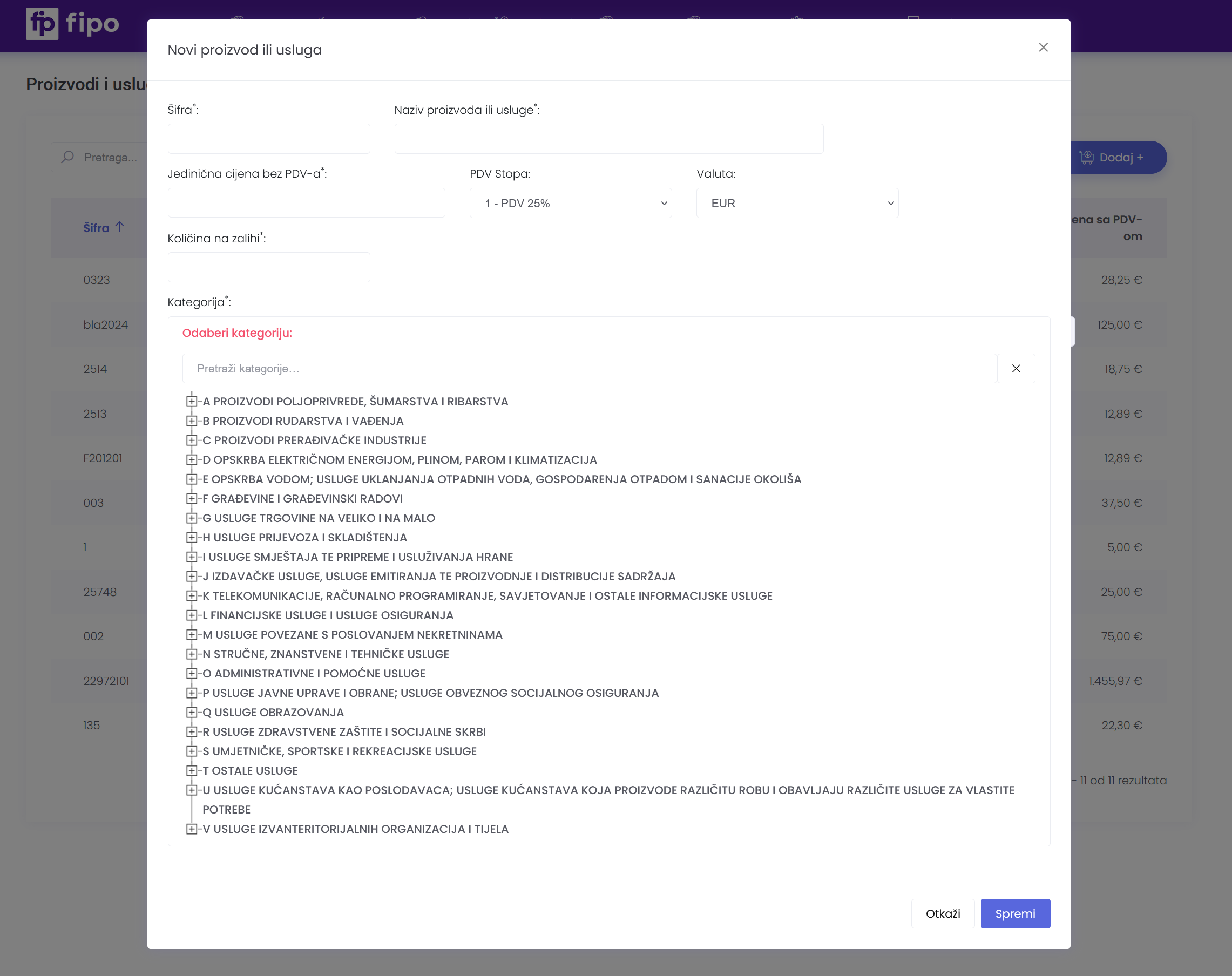The height and width of the screenshot is (976, 1232).
Task: Click the Šifra sort arrow icon
Action: (119, 227)
